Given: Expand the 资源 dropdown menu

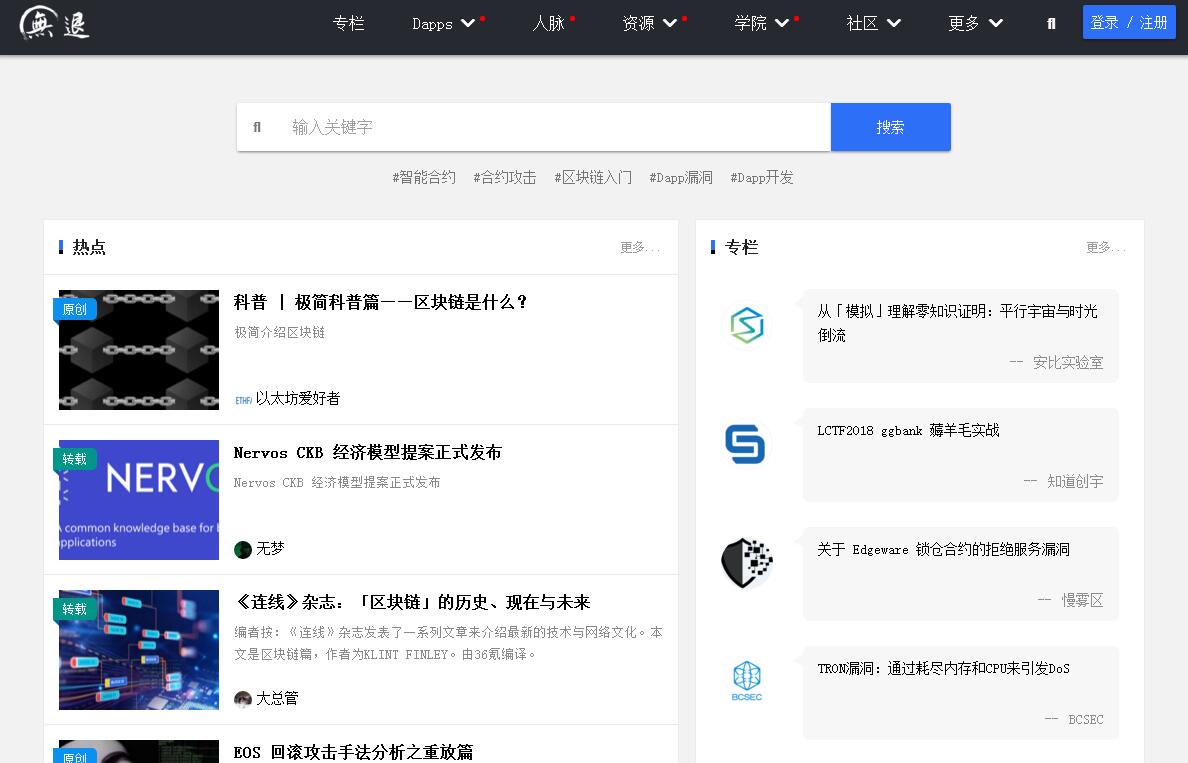Looking at the screenshot, I should click(649, 23).
